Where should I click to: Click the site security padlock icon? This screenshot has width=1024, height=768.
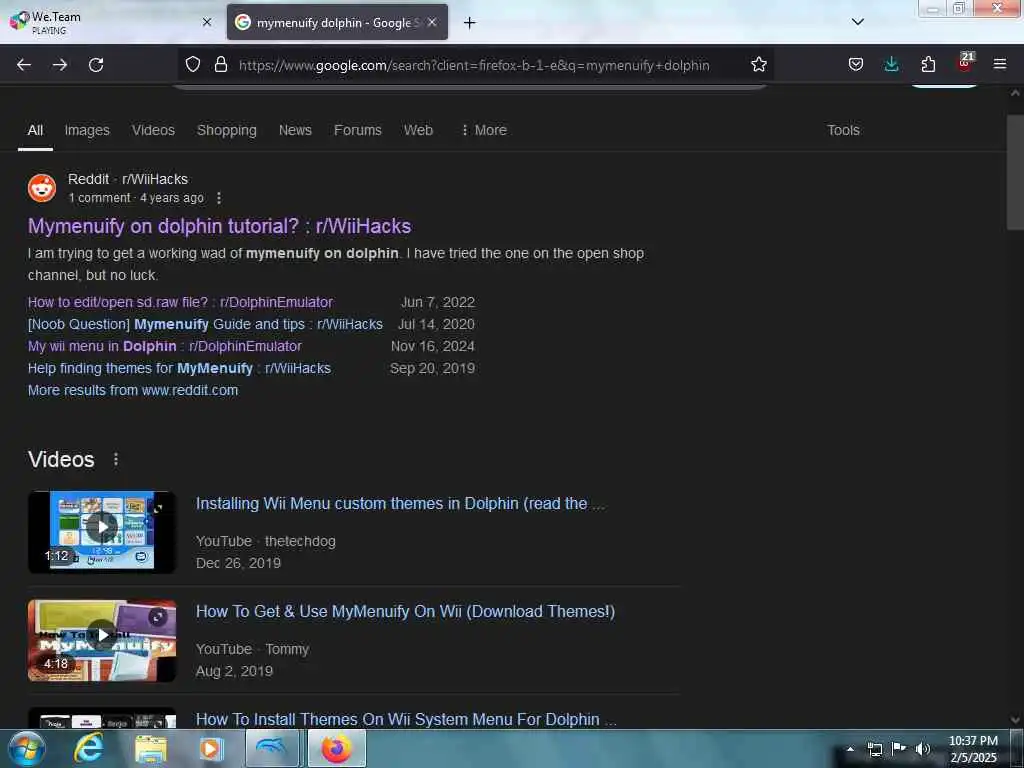coord(221,65)
